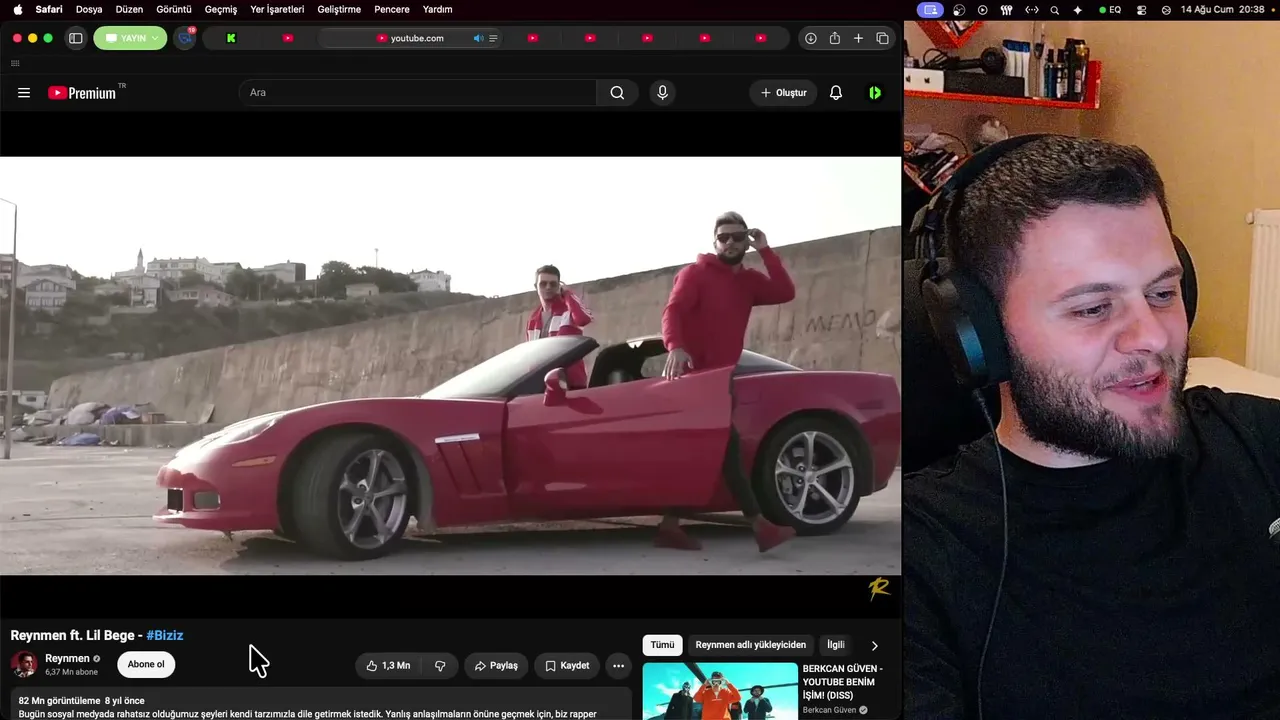This screenshot has height=720, width=1280.
Task: Open YouTube notifications bell
Action: [x=836, y=93]
